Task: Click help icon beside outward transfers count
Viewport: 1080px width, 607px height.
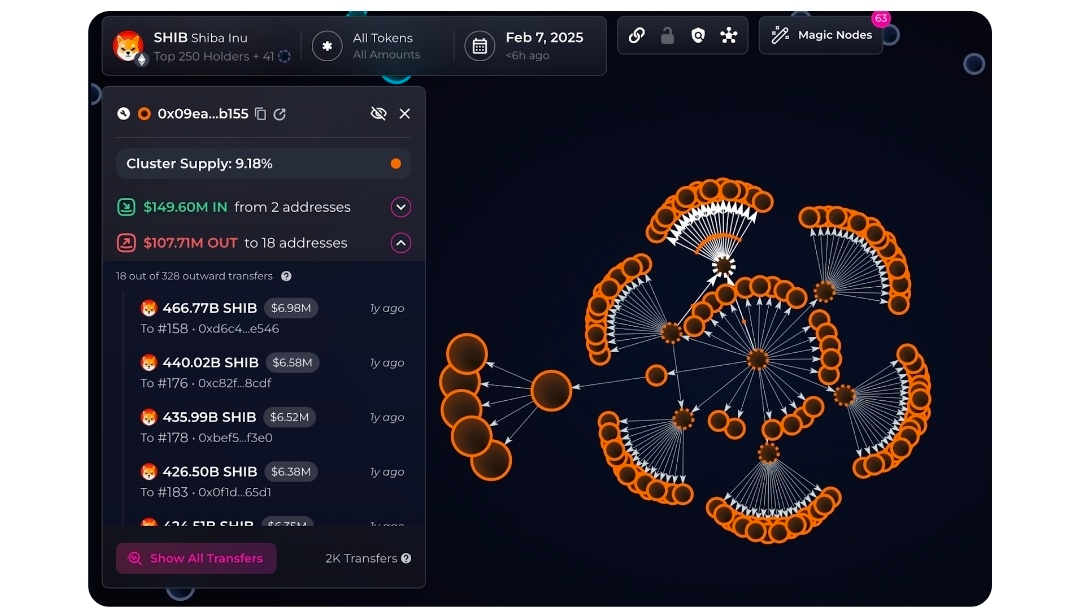Action: point(286,276)
